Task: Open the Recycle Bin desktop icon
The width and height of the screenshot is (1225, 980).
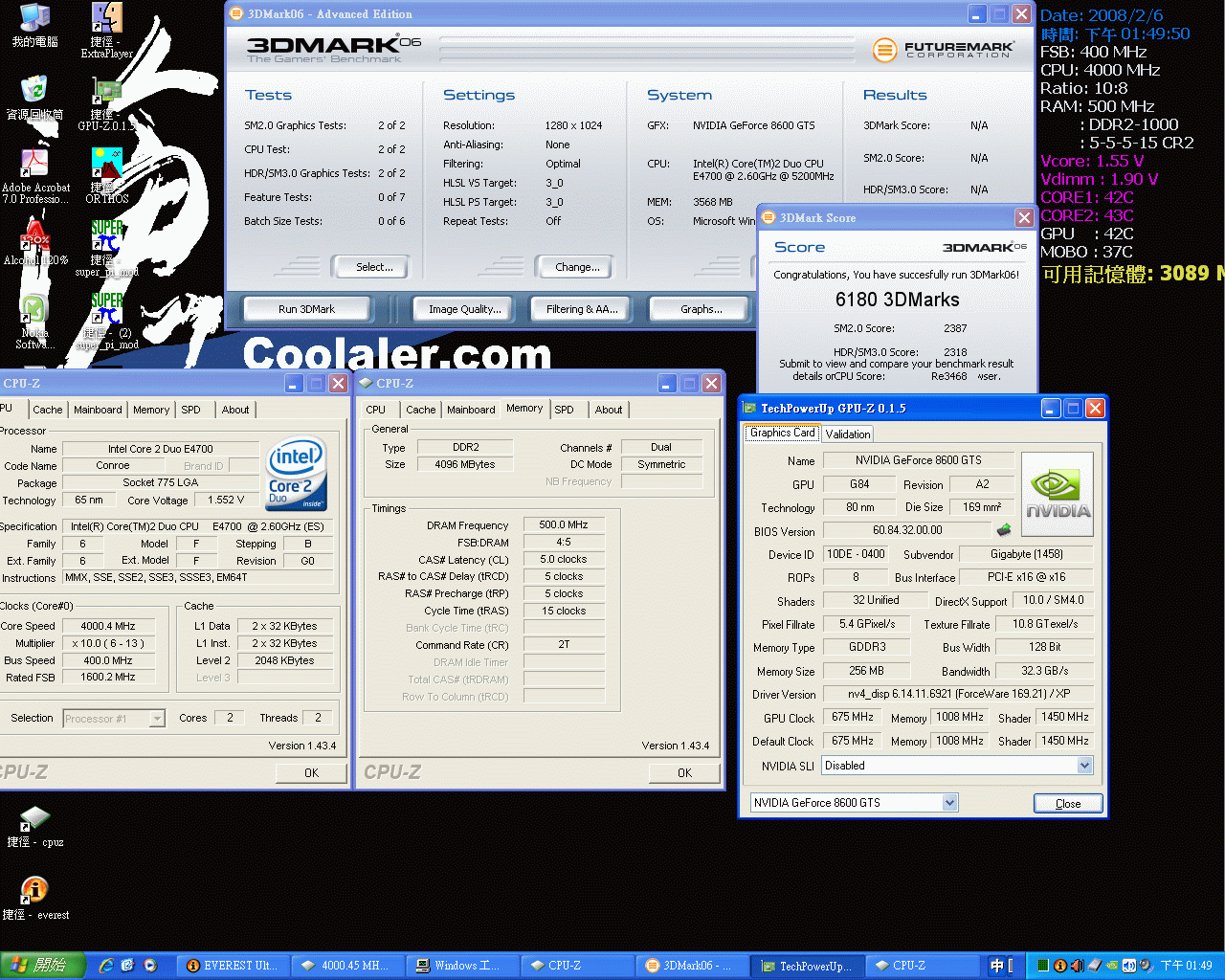Action: pyautogui.click(x=34, y=91)
